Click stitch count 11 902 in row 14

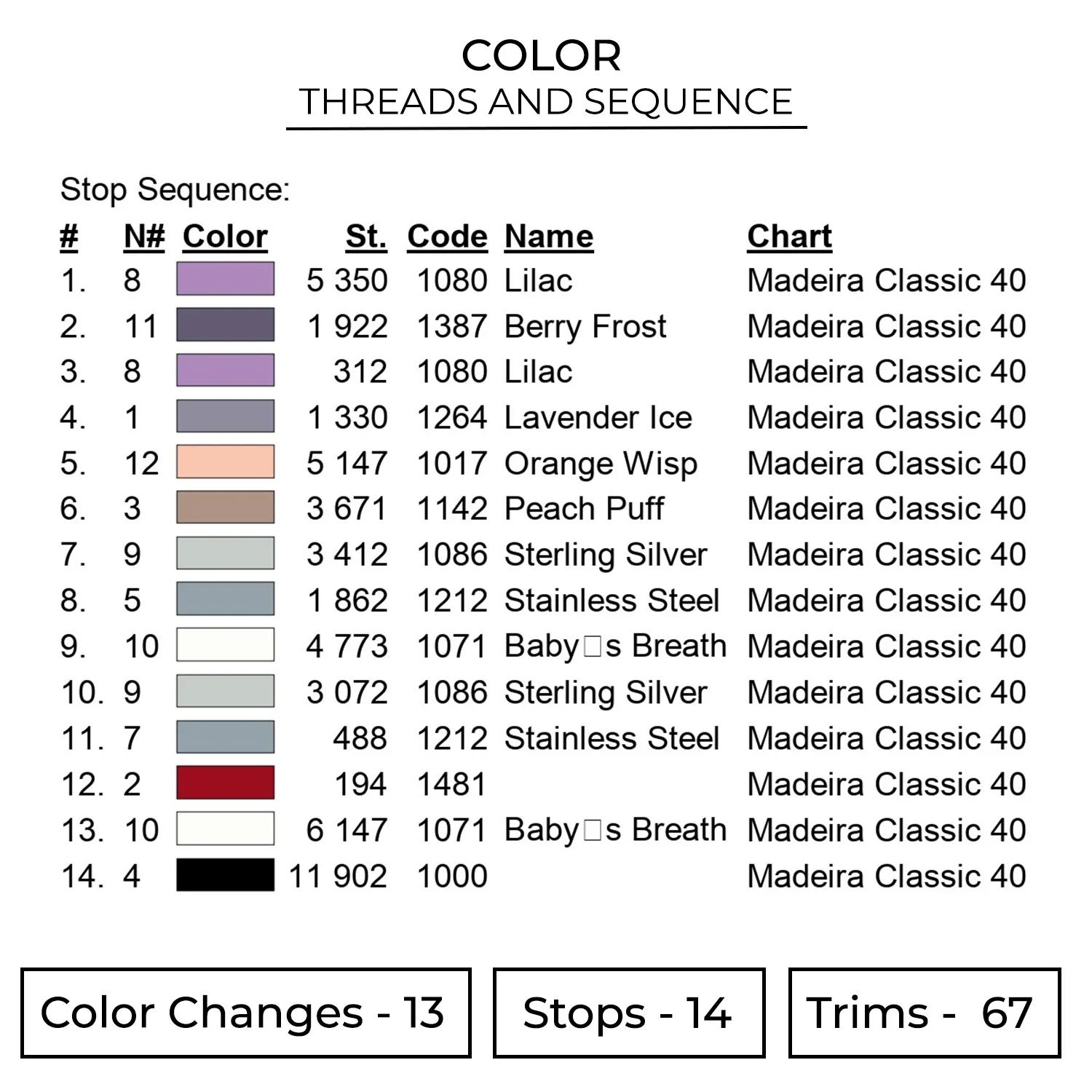[x=338, y=876]
